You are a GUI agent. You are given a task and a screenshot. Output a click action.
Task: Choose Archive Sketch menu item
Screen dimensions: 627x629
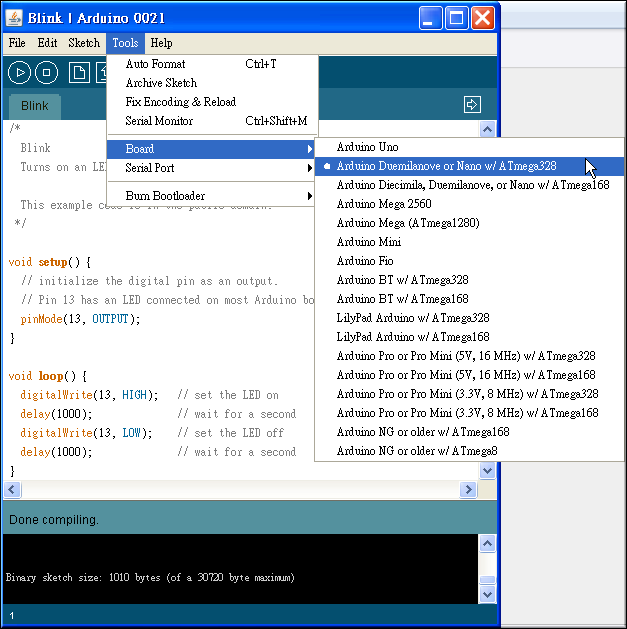point(212,83)
